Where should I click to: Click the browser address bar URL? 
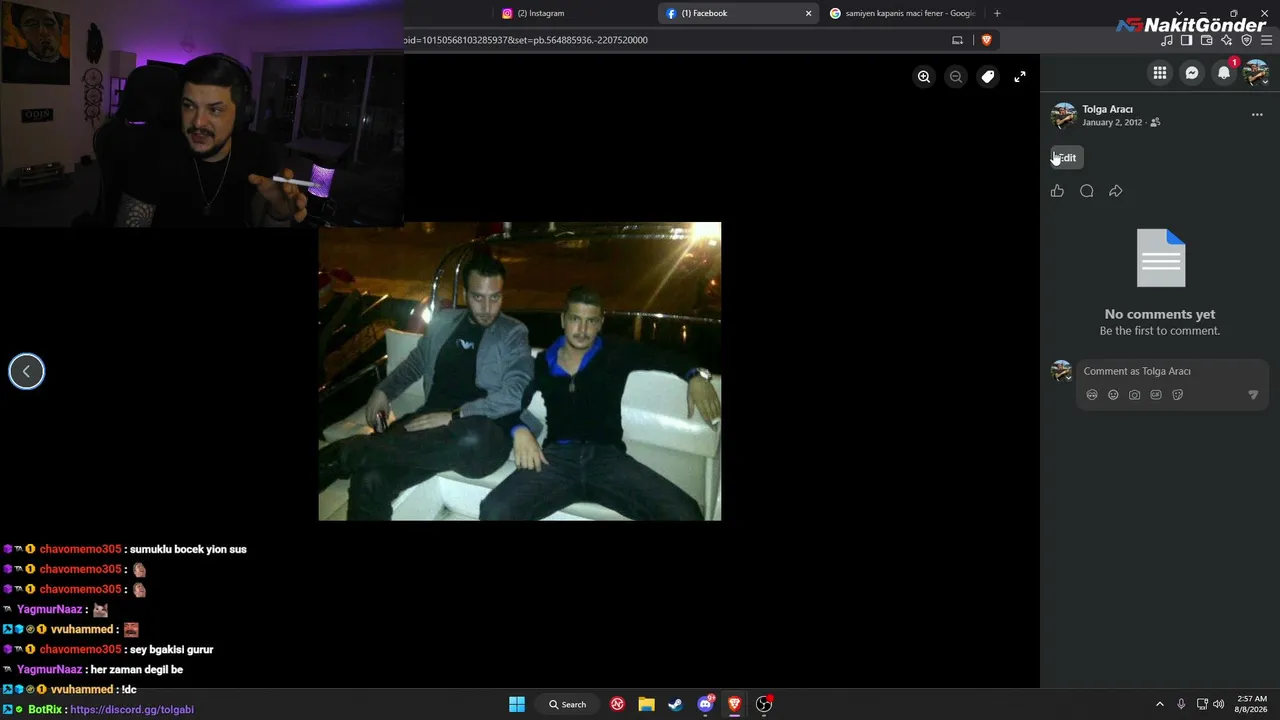tap(526, 40)
